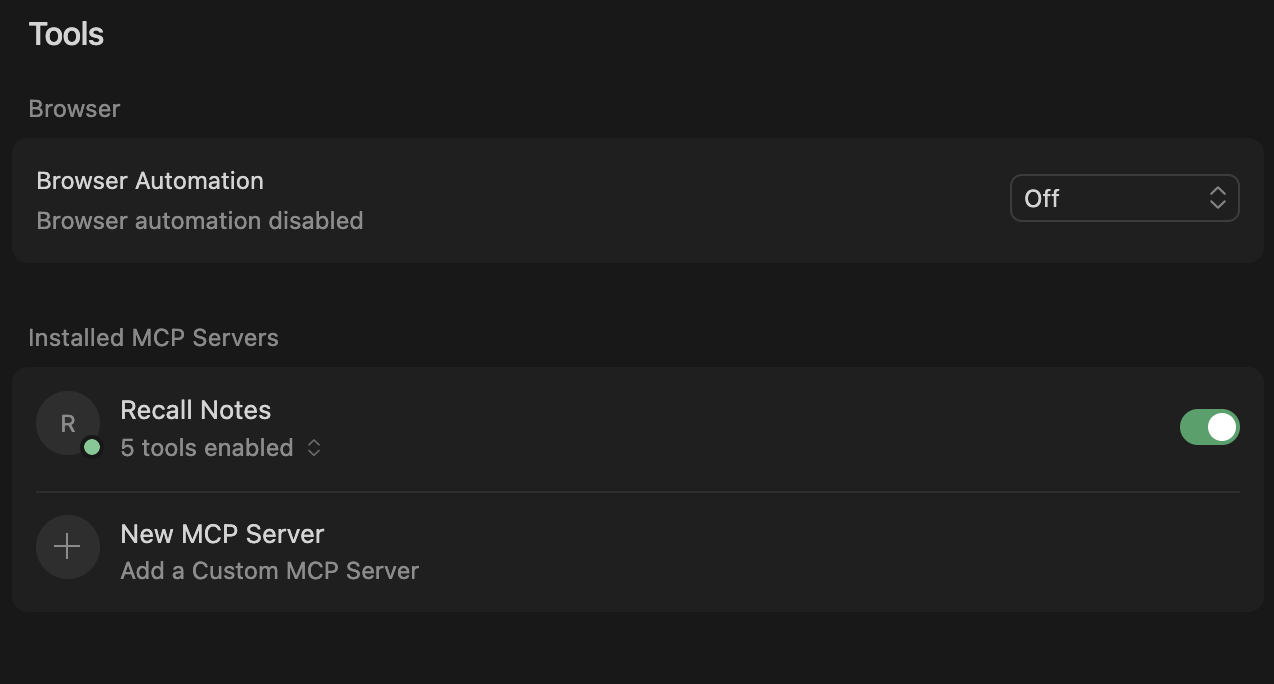Click empty space in the Recall Notes row
The image size is (1274, 684).
700,428
